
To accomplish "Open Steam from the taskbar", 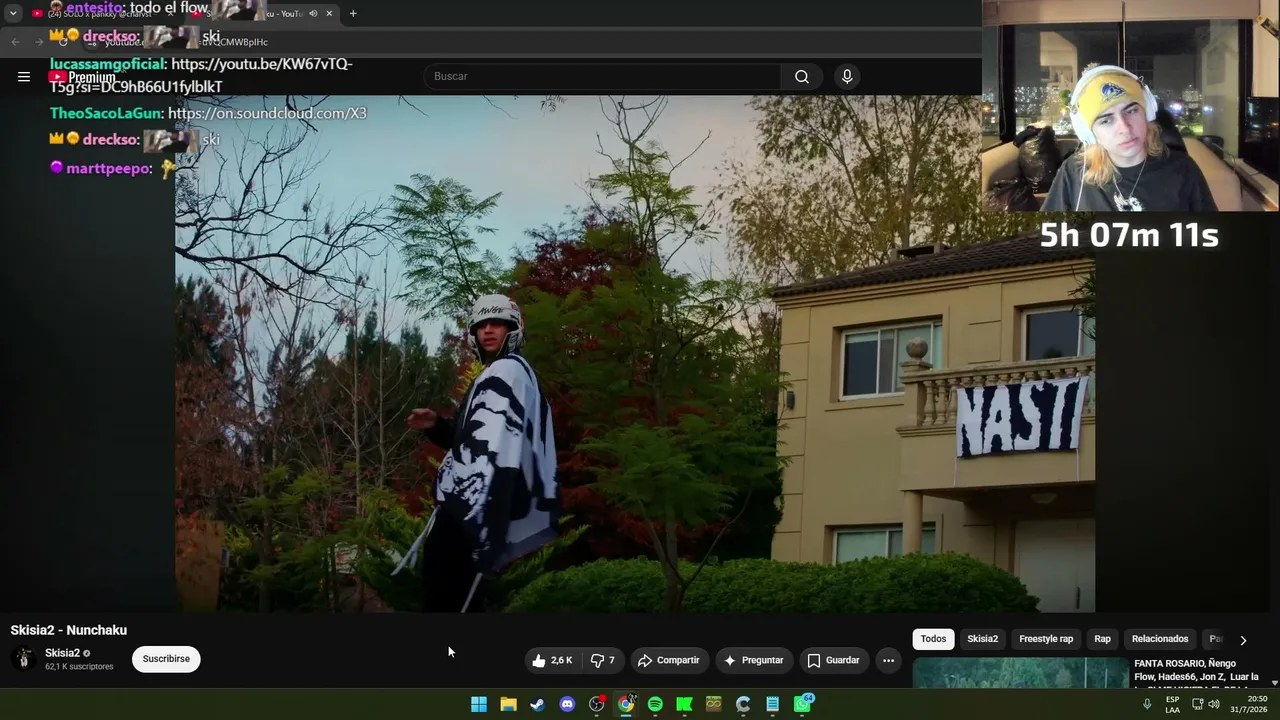I will 538,704.
